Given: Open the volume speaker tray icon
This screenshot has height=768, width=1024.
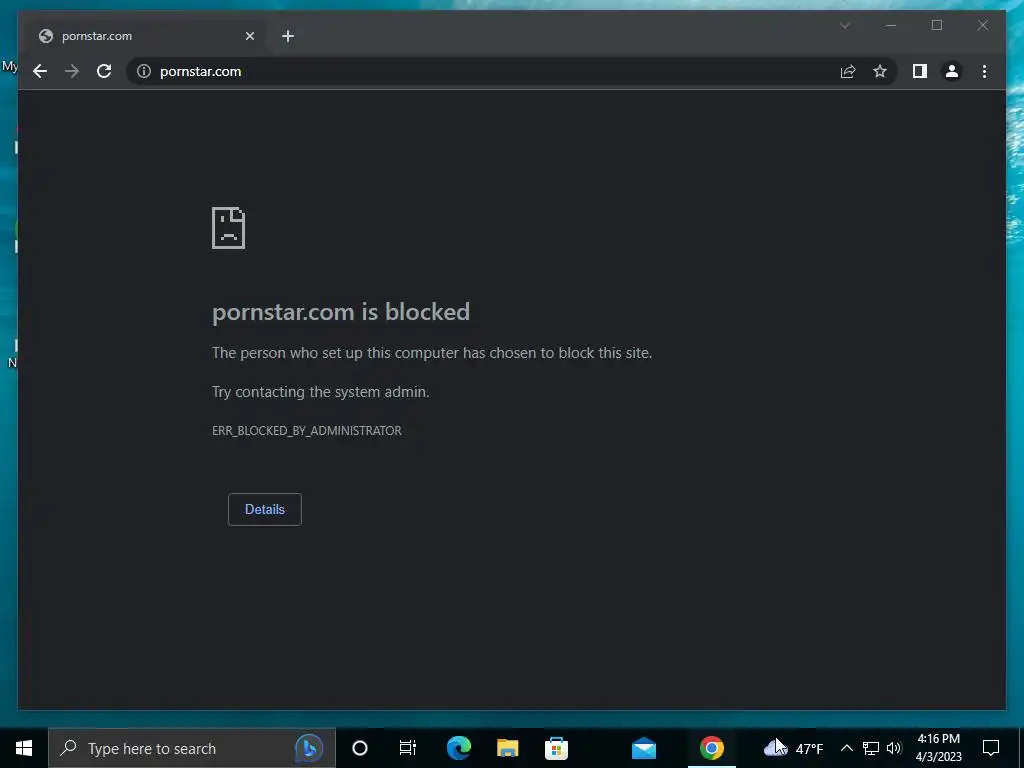Looking at the screenshot, I should [x=894, y=748].
